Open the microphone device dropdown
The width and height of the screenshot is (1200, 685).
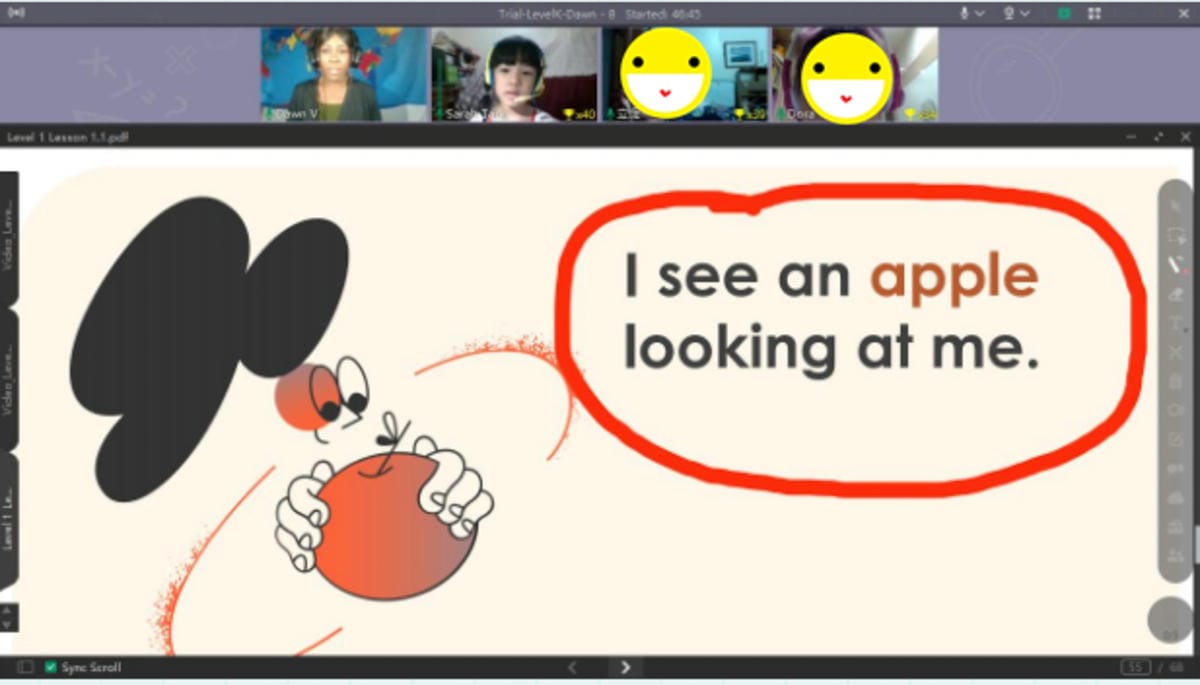979,13
